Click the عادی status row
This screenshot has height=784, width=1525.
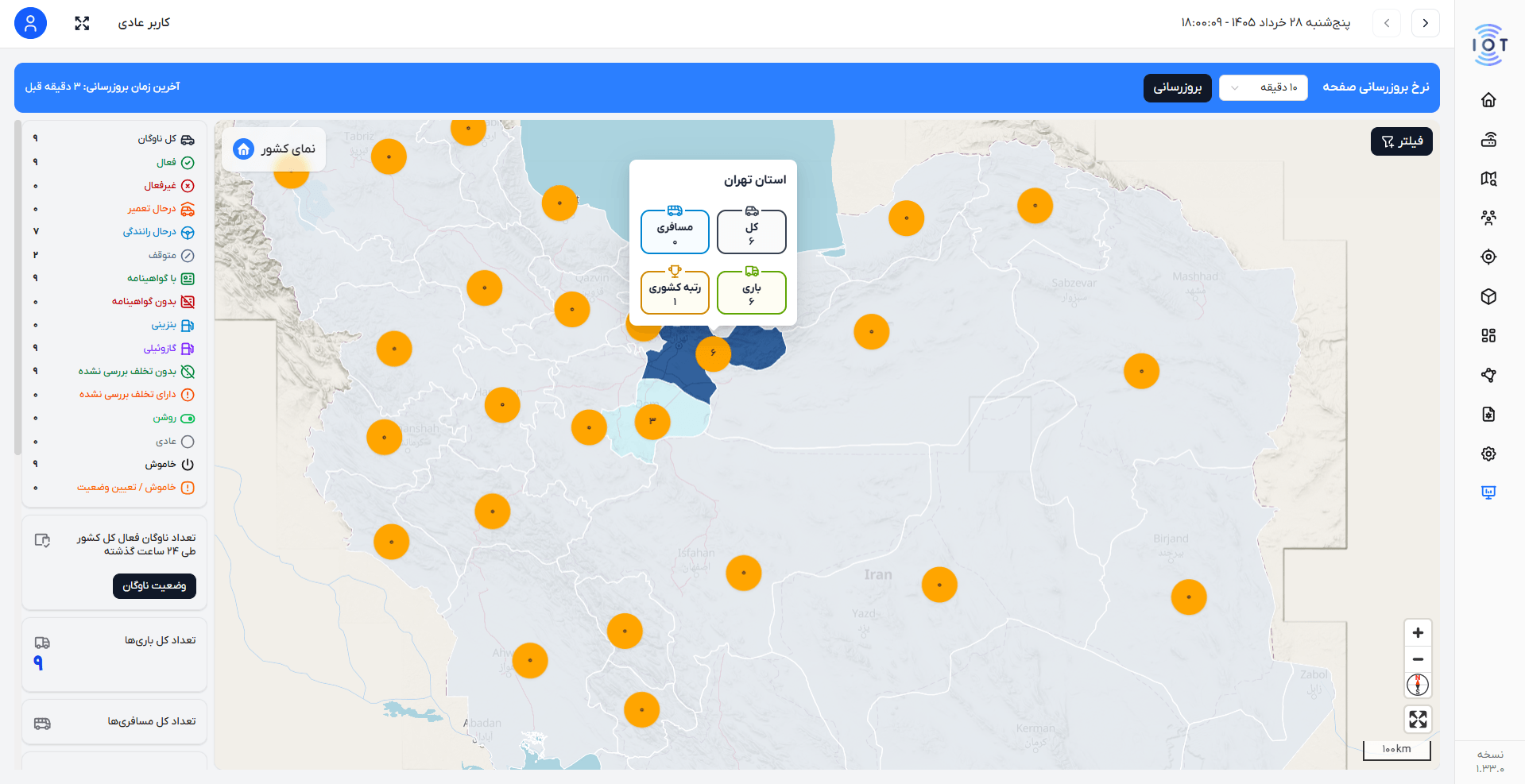pos(114,442)
